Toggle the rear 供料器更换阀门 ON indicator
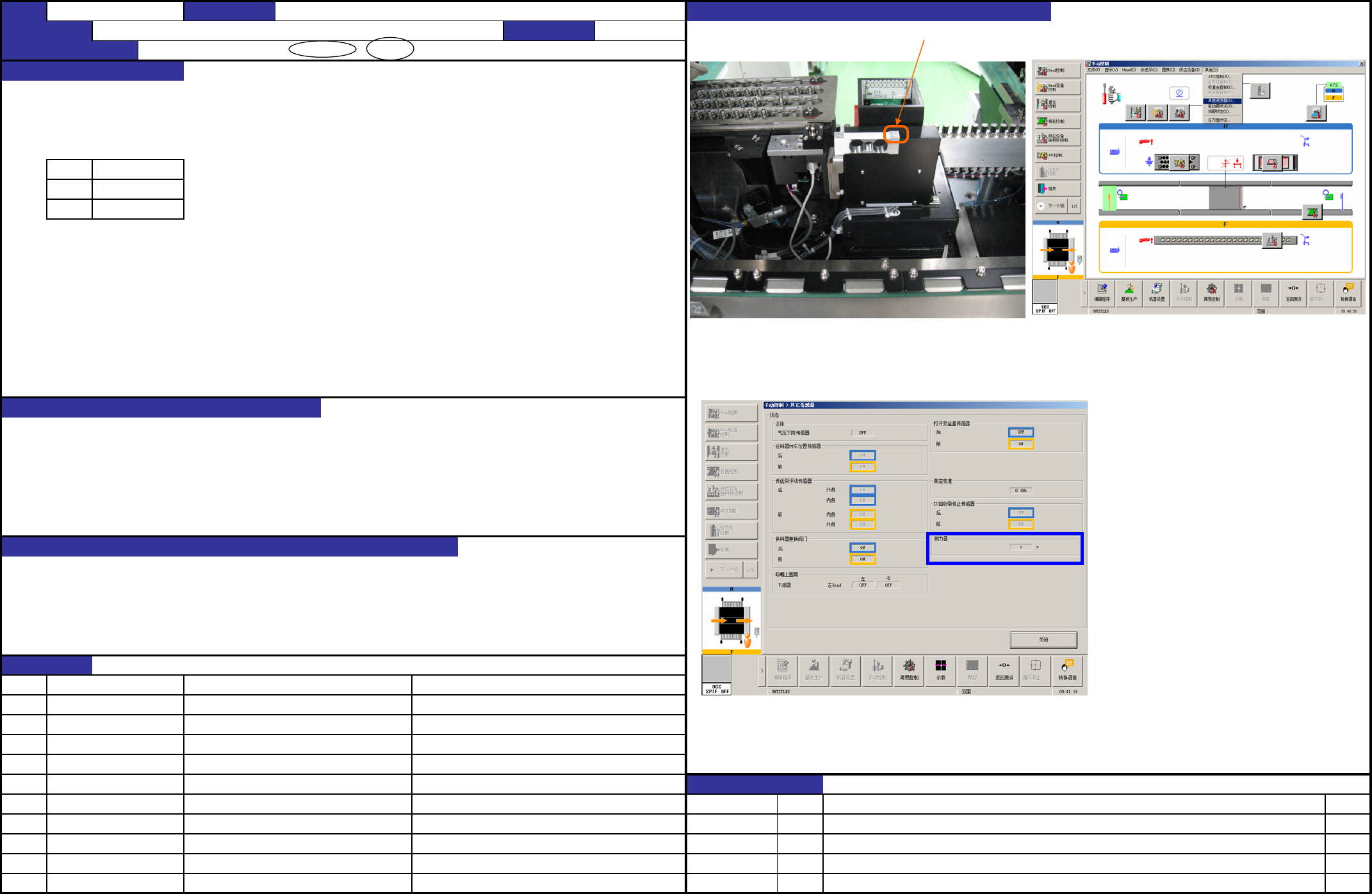 tap(862, 548)
